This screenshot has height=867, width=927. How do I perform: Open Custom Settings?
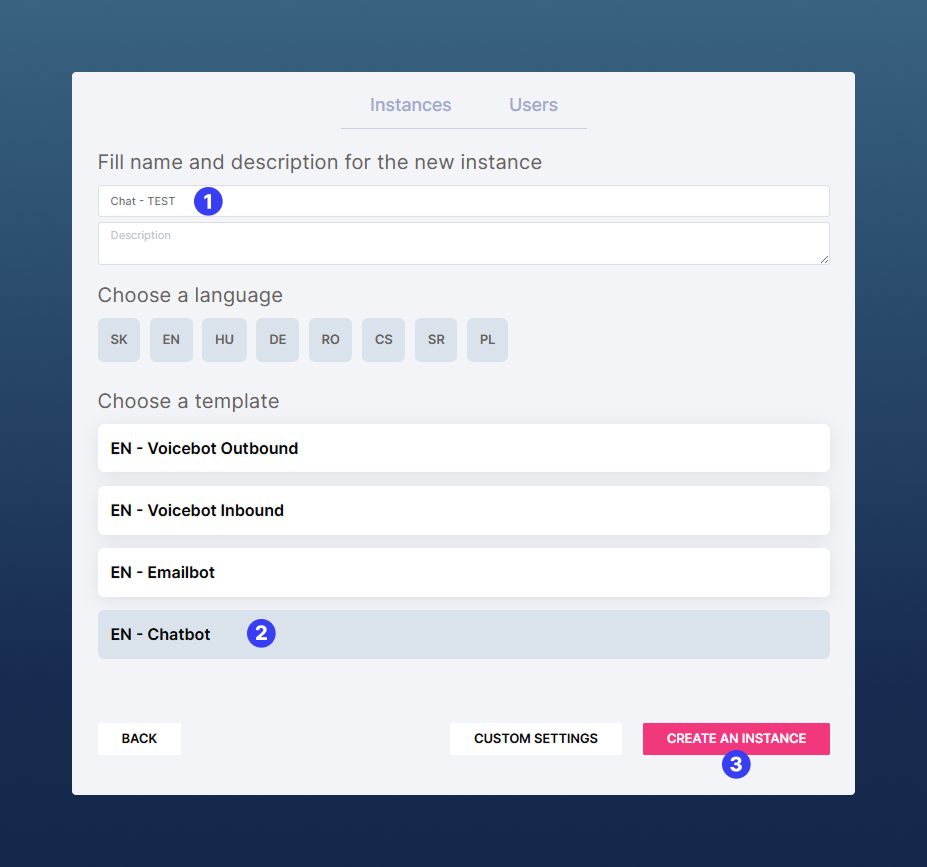pyautogui.click(x=535, y=738)
